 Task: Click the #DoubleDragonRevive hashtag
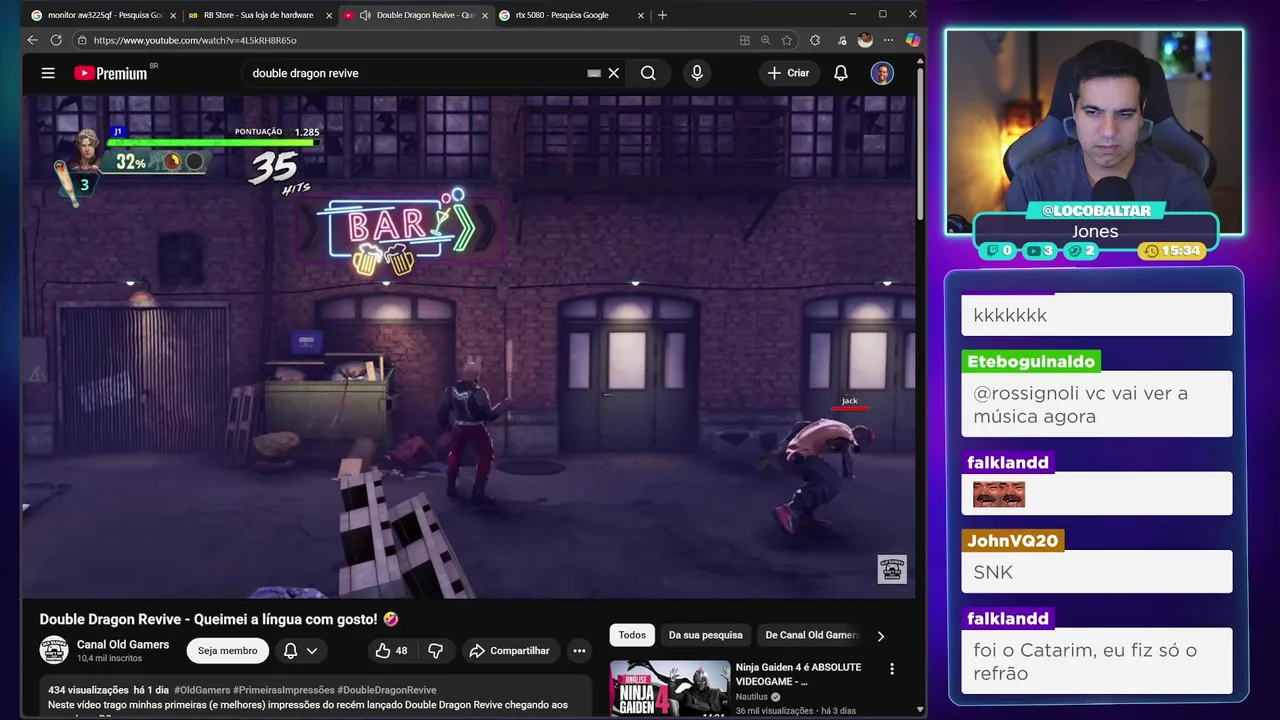pos(387,690)
